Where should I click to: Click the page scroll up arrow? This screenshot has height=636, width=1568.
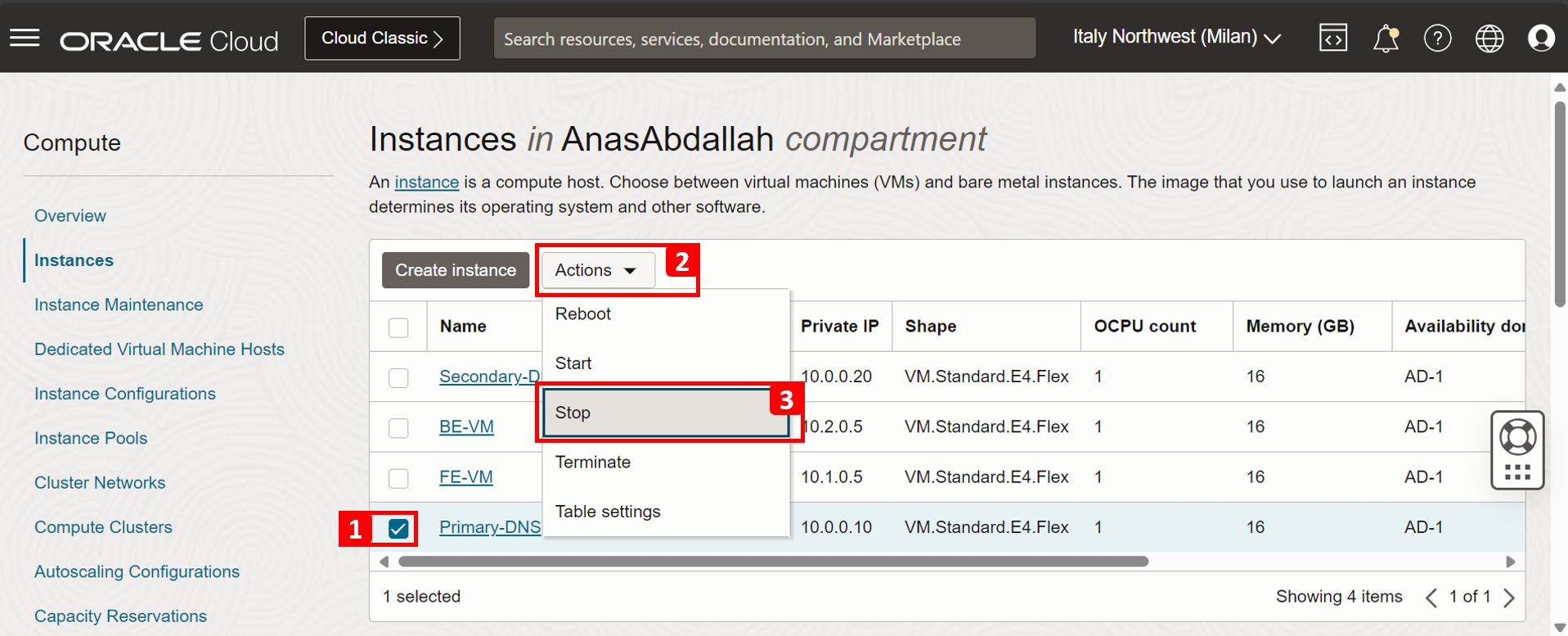pyautogui.click(x=1560, y=87)
